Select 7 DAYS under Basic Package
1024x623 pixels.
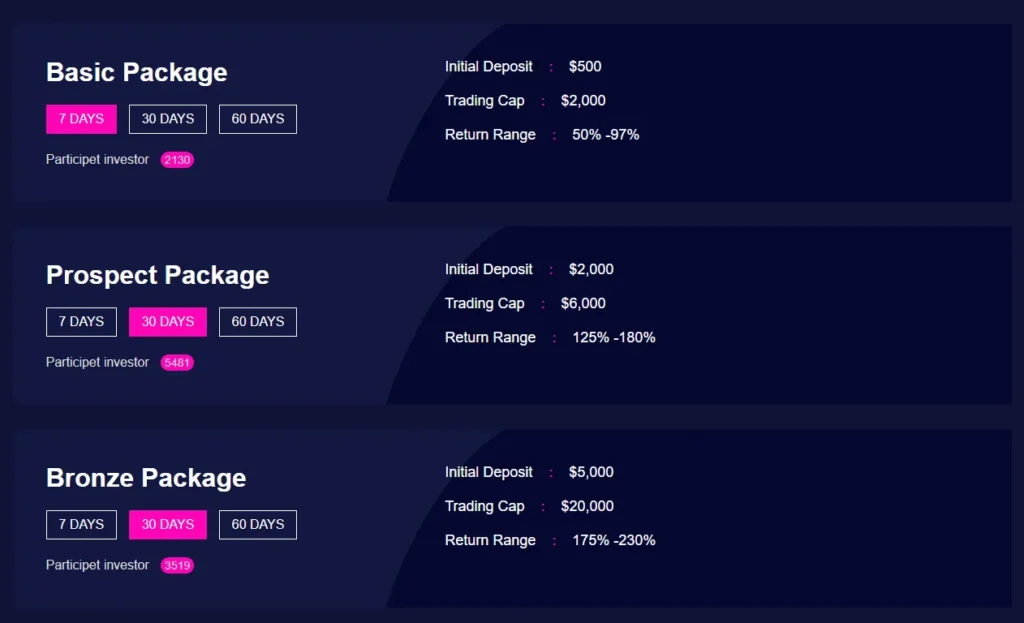point(81,119)
